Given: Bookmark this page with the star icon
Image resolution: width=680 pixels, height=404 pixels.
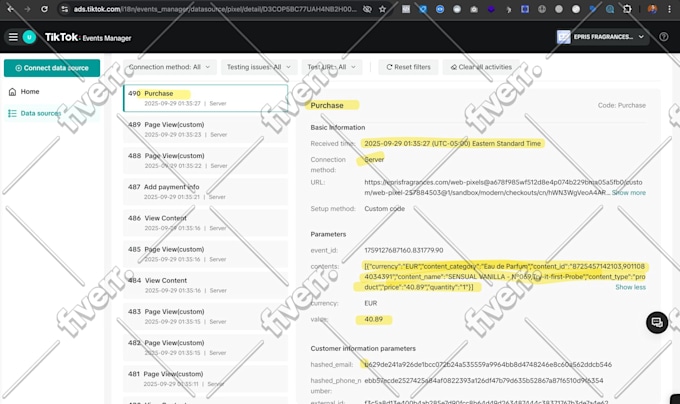Looking at the screenshot, I should point(382,9).
